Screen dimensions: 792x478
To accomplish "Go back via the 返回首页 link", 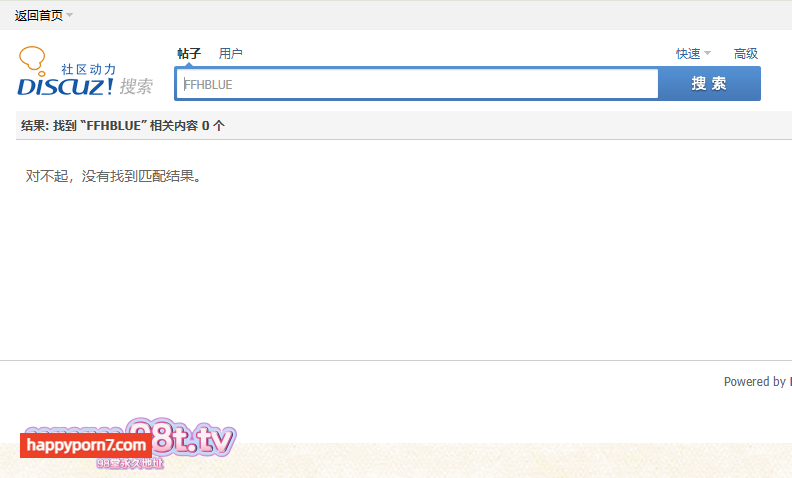I will (x=39, y=15).
